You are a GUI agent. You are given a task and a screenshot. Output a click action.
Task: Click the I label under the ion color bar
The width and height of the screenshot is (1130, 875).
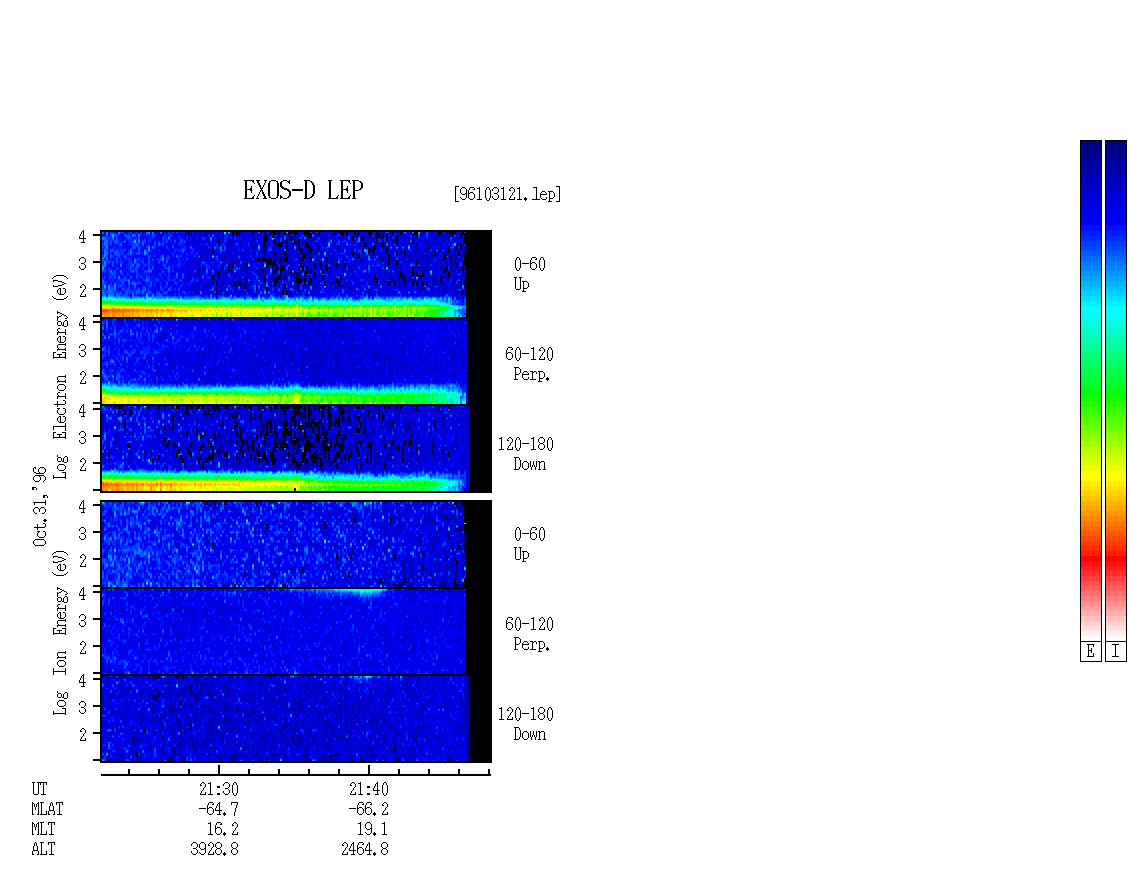[x=1116, y=651]
